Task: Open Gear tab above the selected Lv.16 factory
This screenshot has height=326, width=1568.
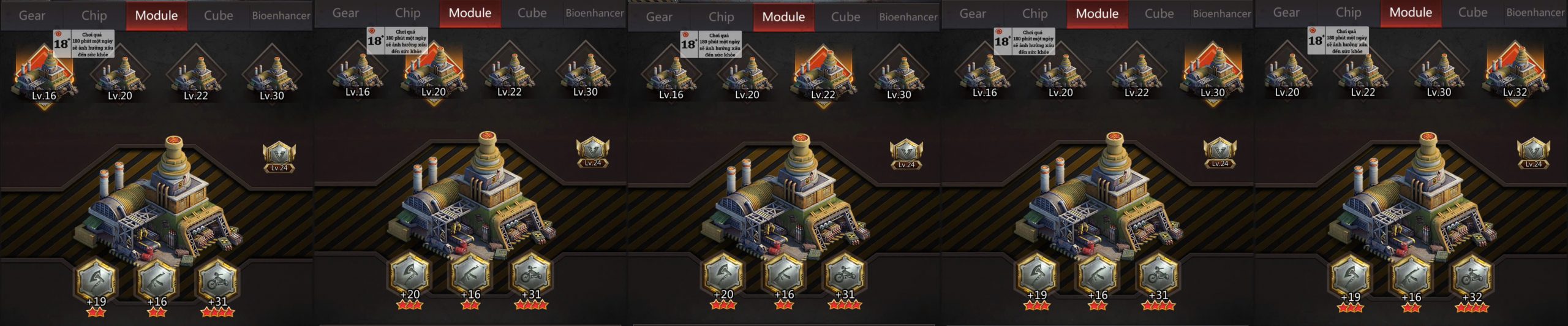Action: (x=32, y=15)
